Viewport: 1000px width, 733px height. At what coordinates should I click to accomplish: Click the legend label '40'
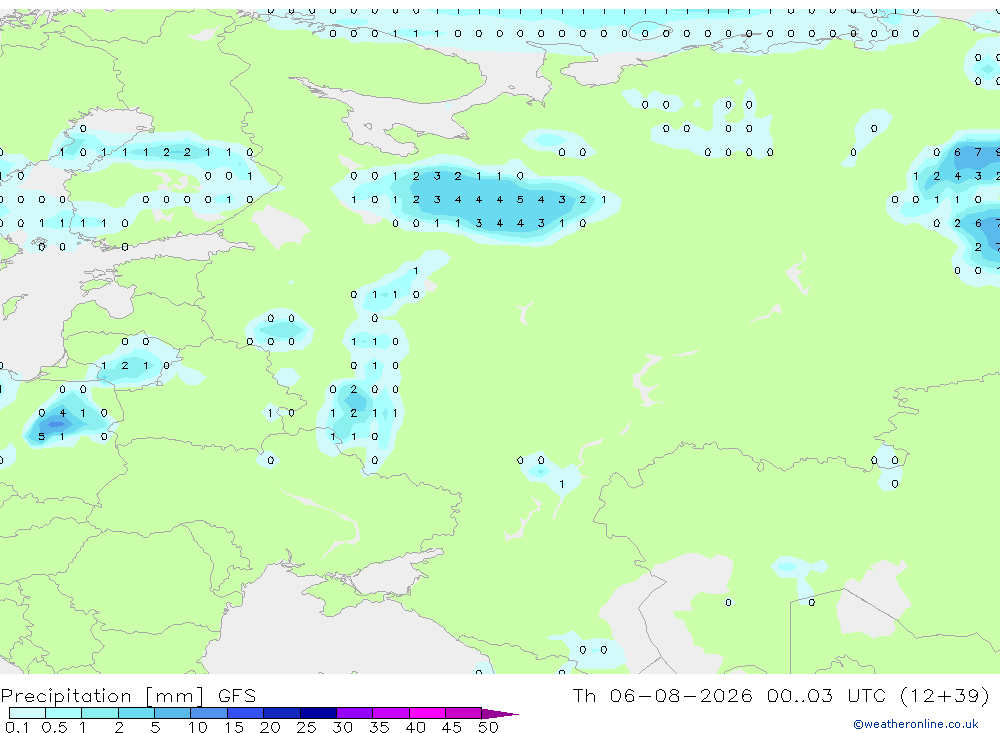[415, 727]
